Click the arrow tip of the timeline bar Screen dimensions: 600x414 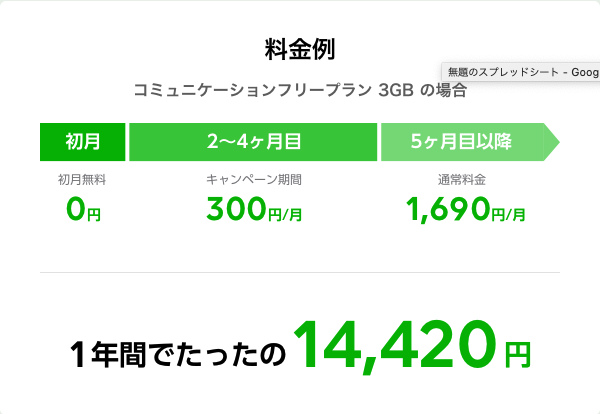tap(552, 142)
